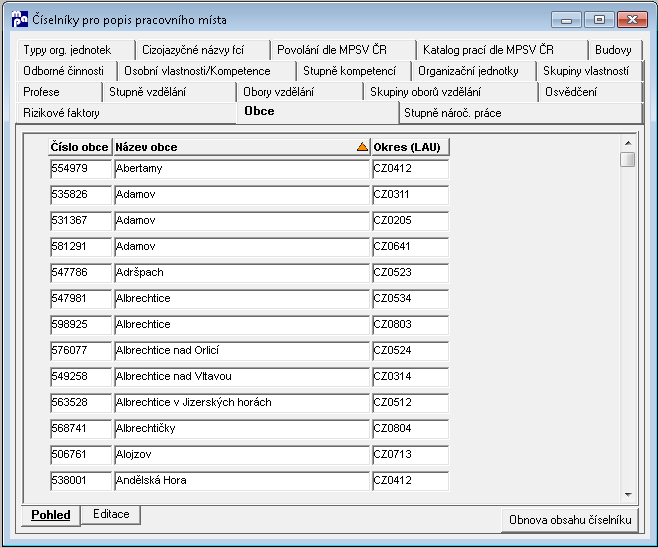Select Katalog prací dle MPSV ČR tab
The width and height of the screenshot is (658, 548).
(502, 50)
